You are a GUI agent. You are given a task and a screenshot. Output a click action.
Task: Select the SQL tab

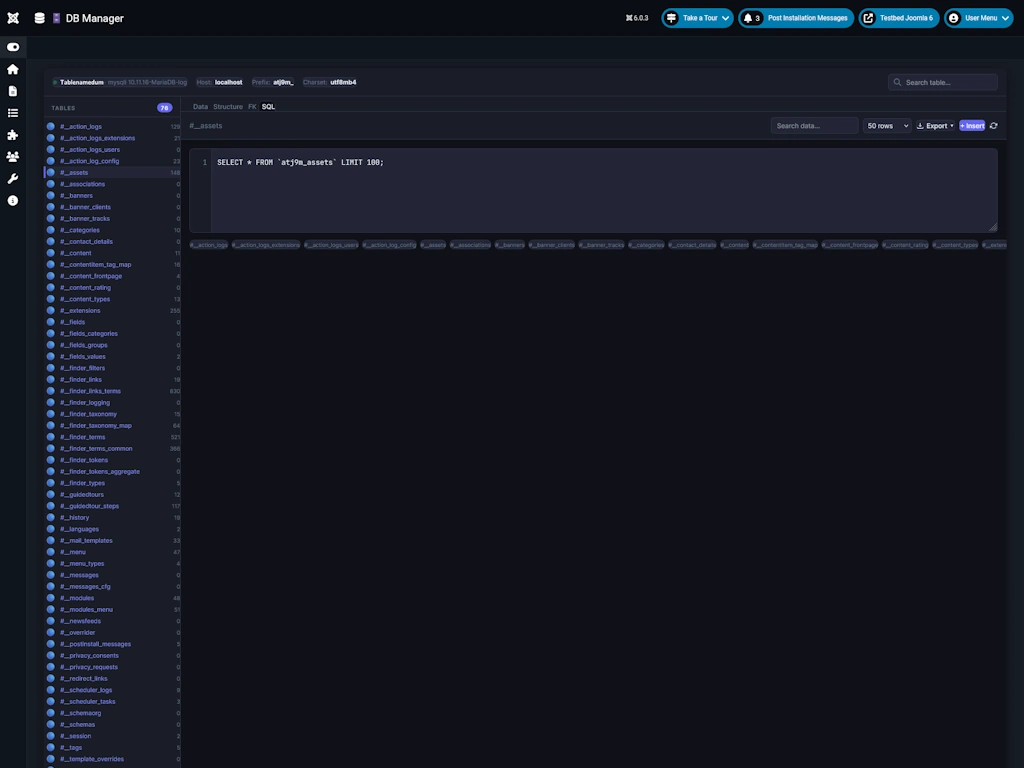268,106
